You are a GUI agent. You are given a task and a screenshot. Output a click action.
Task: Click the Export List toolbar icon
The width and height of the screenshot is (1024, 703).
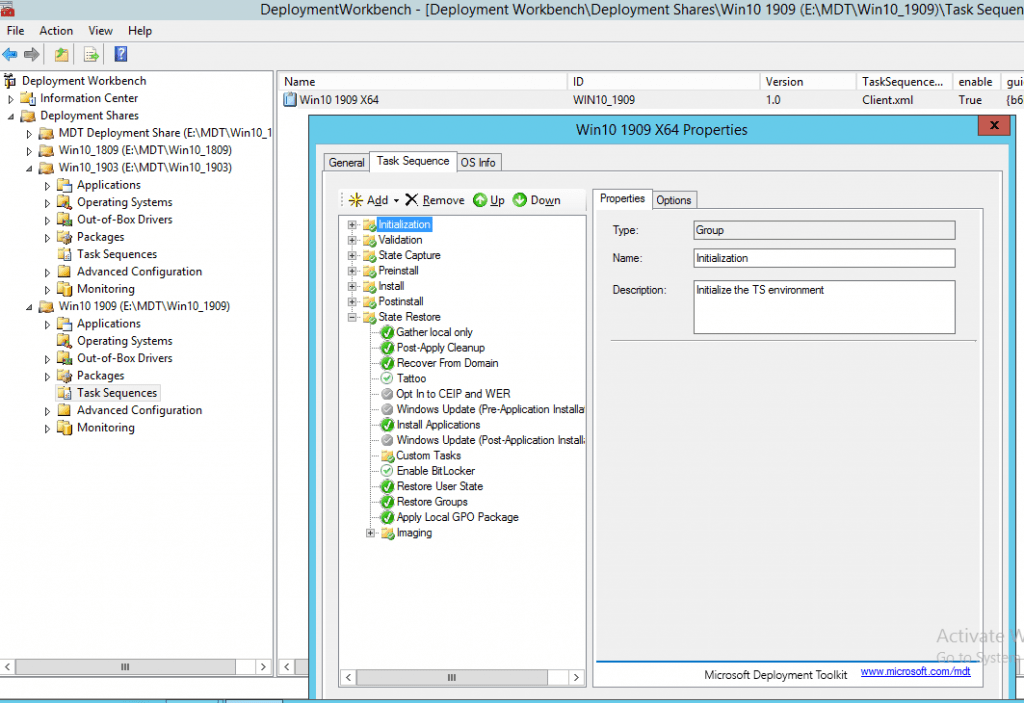coord(91,54)
